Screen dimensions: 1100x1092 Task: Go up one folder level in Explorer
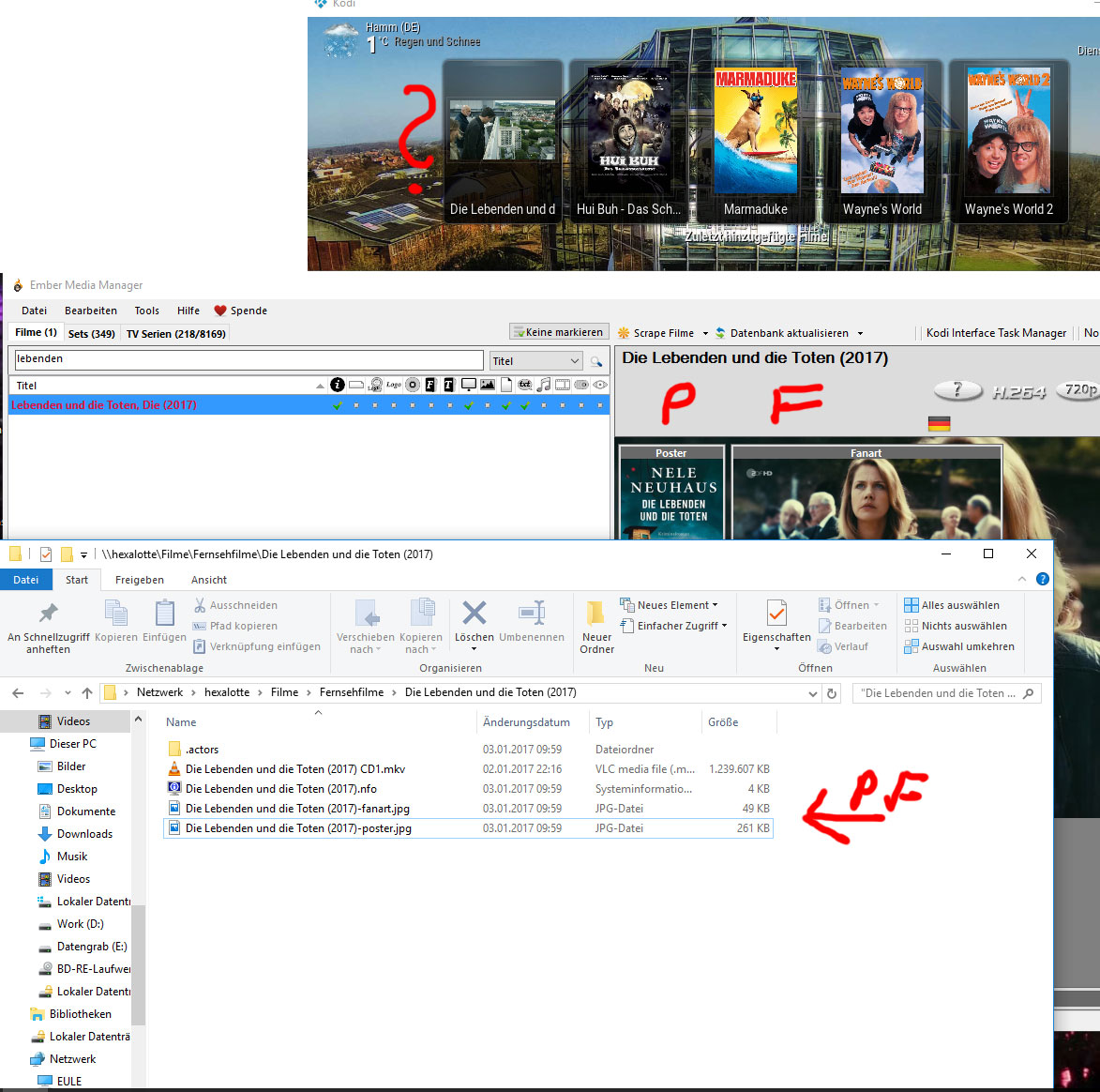87,693
